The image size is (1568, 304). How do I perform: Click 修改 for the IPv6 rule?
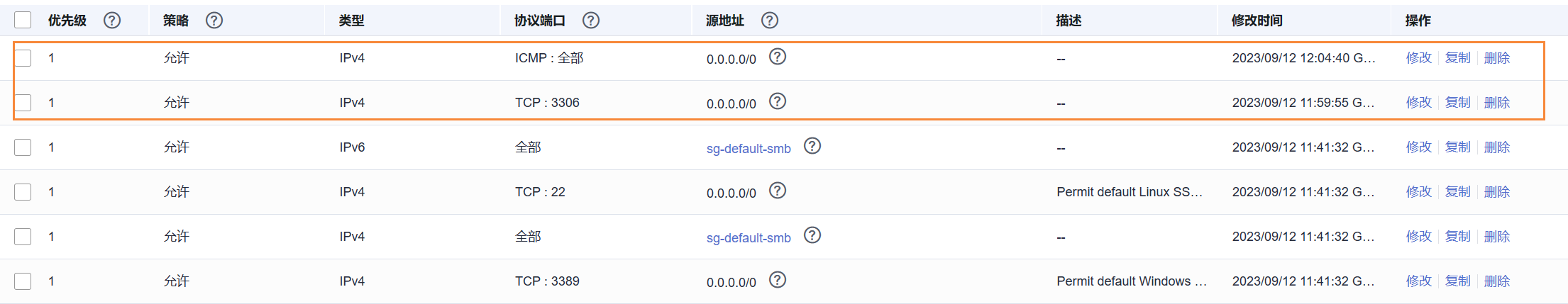pyautogui.click(x=1419, y=147)
